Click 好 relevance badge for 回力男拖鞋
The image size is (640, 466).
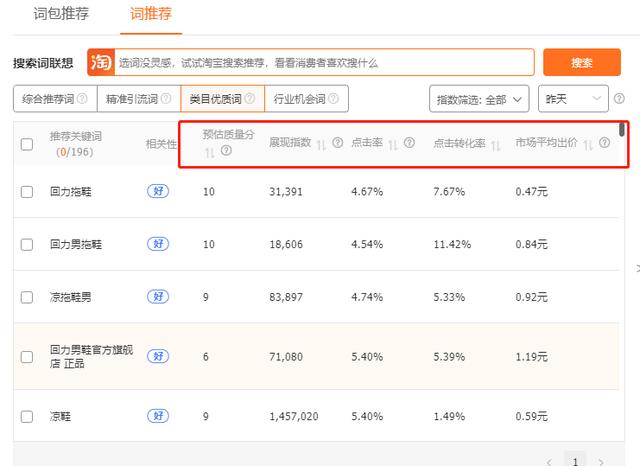pyautogui.click(x=158, y=244)
